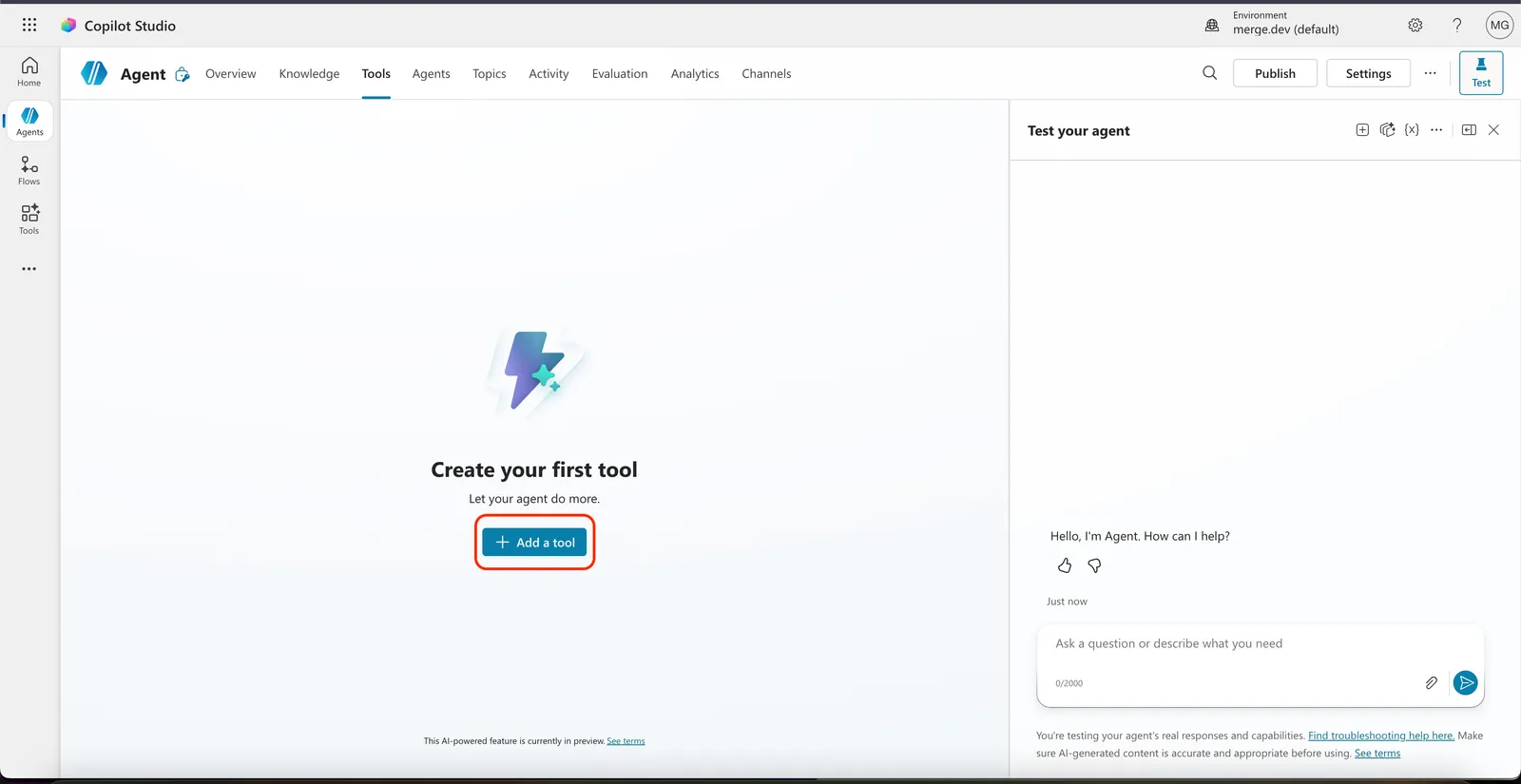The image size is (1521, 784).
Task: Select the Tools tab
Action: pyautogui.click(x=375, y=73)
